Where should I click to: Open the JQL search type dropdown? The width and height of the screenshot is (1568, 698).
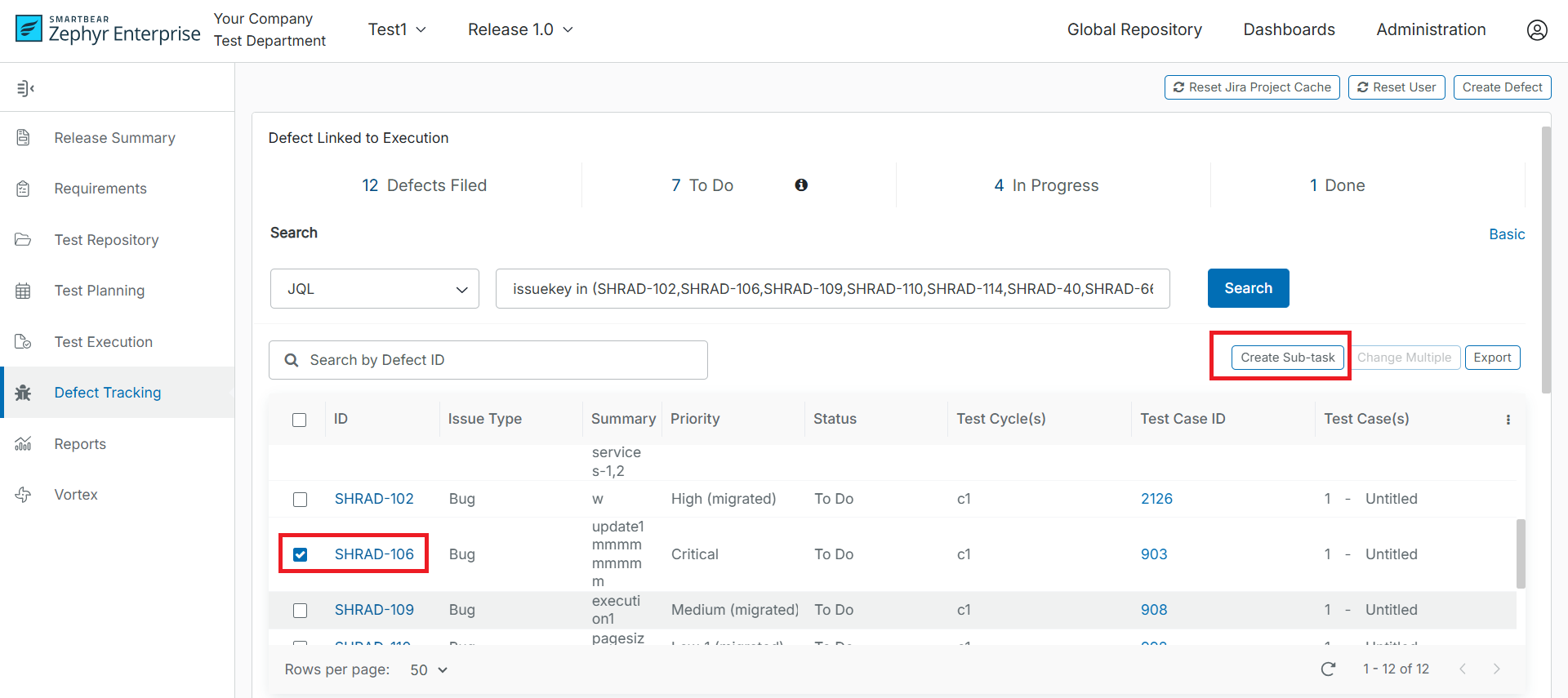375,289
